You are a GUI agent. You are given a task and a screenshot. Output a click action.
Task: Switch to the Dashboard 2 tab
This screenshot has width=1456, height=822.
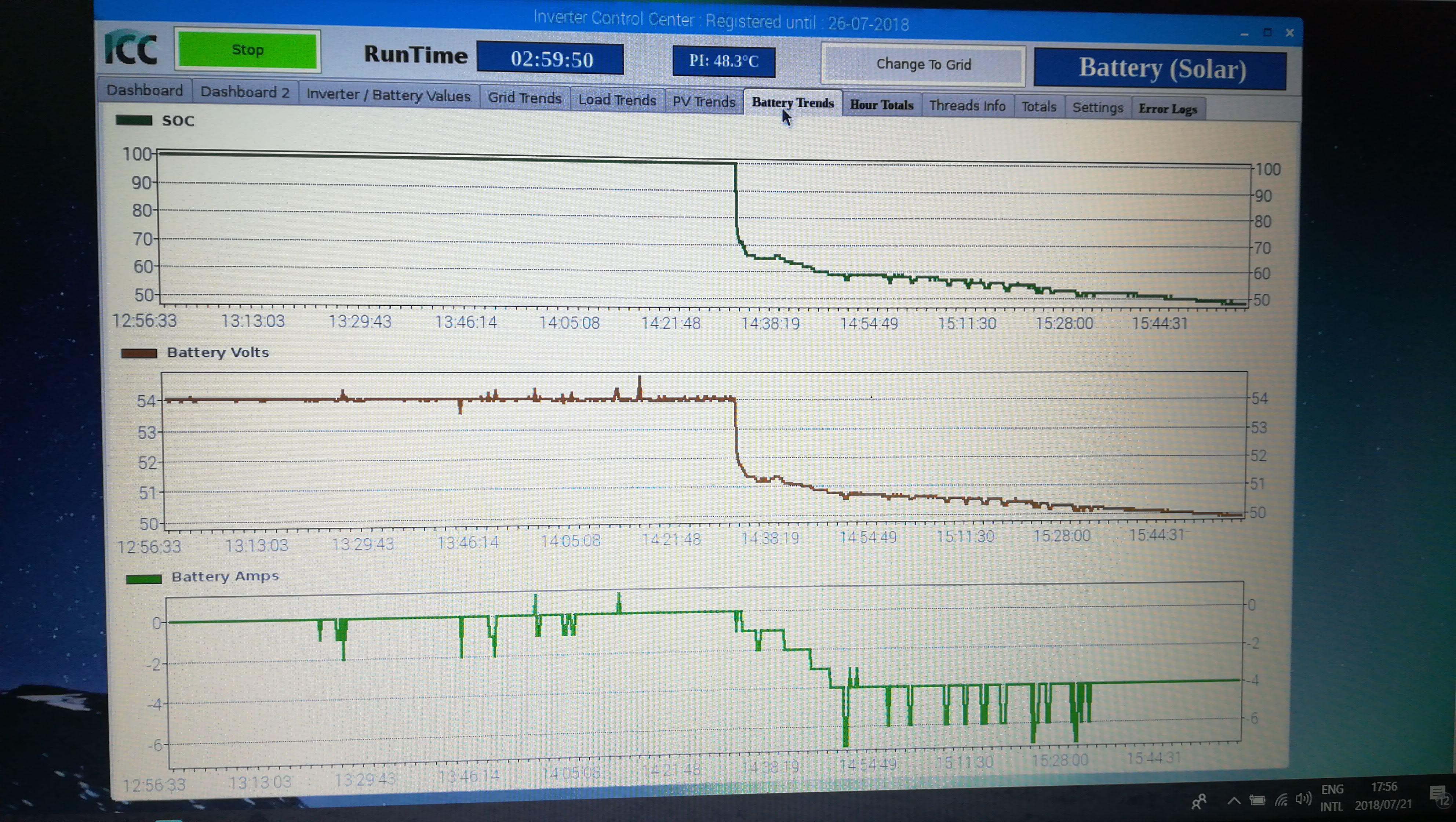(245, 92)
